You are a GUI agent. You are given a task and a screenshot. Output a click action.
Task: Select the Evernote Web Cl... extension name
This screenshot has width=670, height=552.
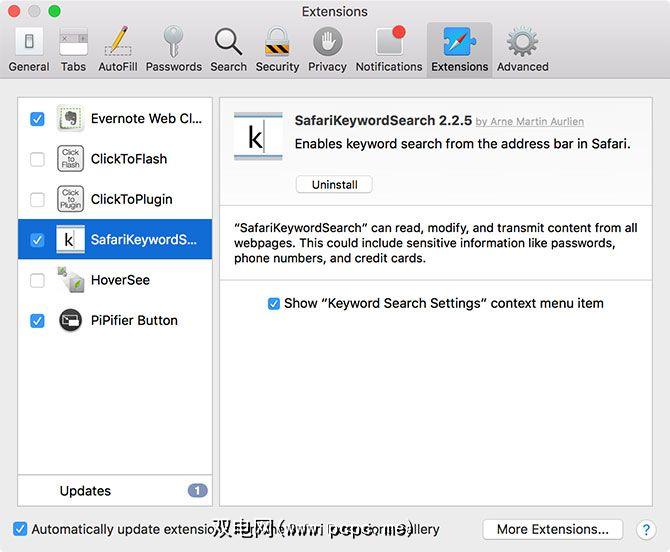146,118
